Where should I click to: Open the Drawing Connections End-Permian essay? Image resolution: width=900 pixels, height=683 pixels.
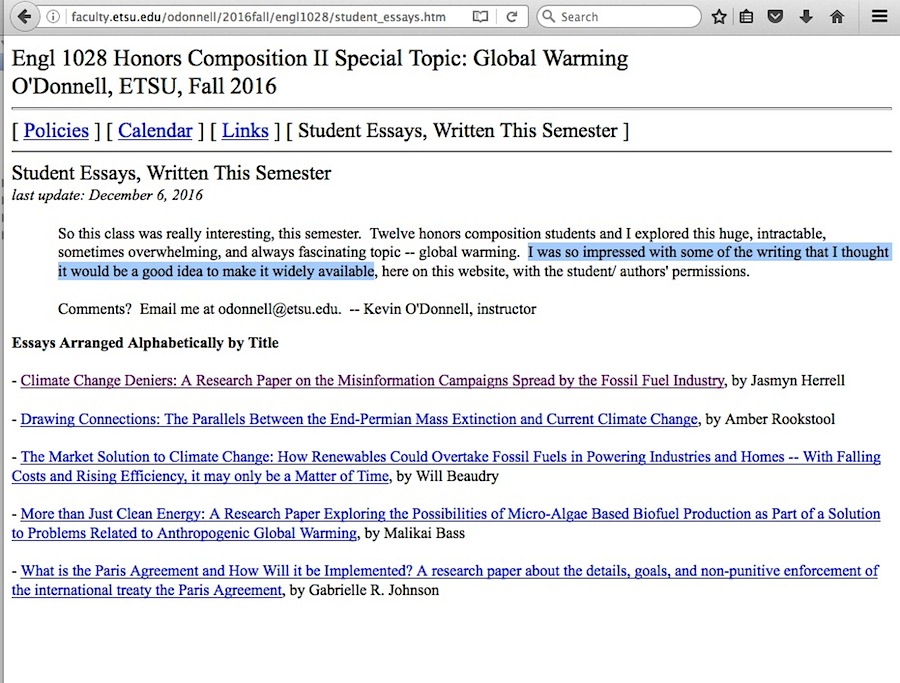[359, 419]
